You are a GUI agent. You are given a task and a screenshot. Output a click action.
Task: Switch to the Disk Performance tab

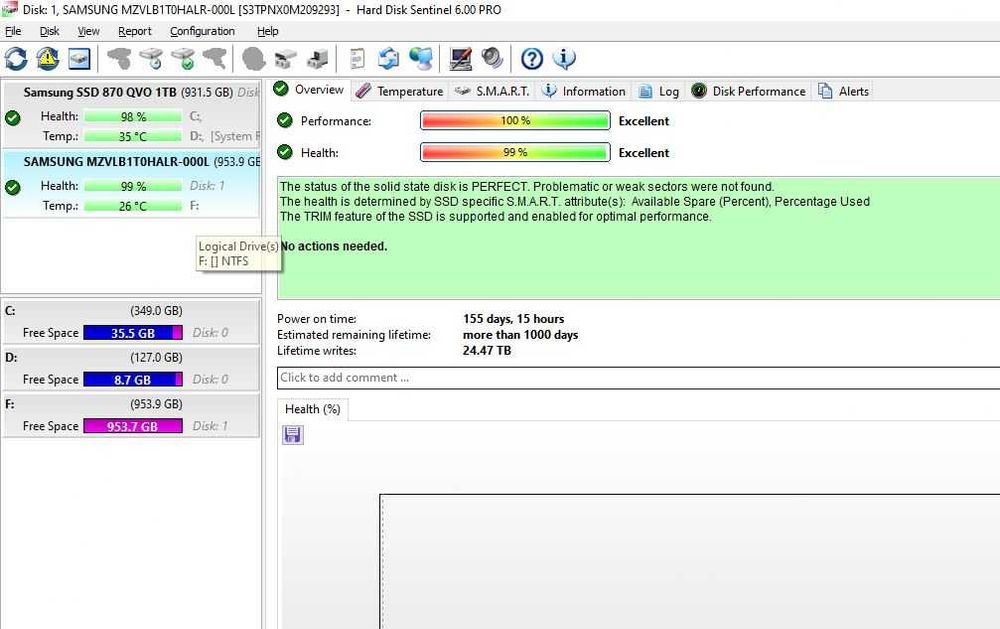[749, 91]
